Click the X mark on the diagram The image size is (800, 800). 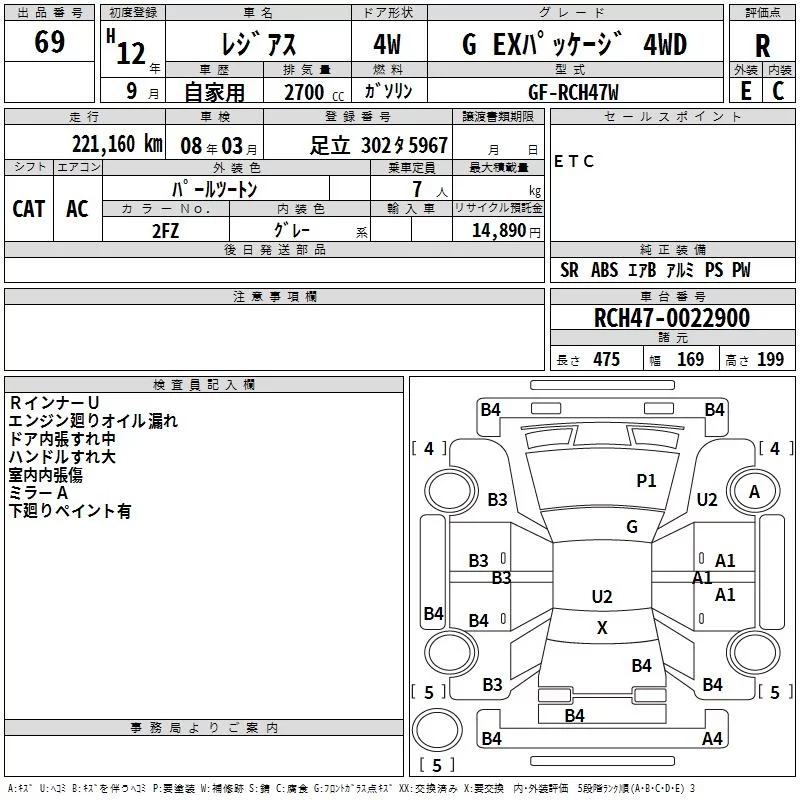point(602,628)
